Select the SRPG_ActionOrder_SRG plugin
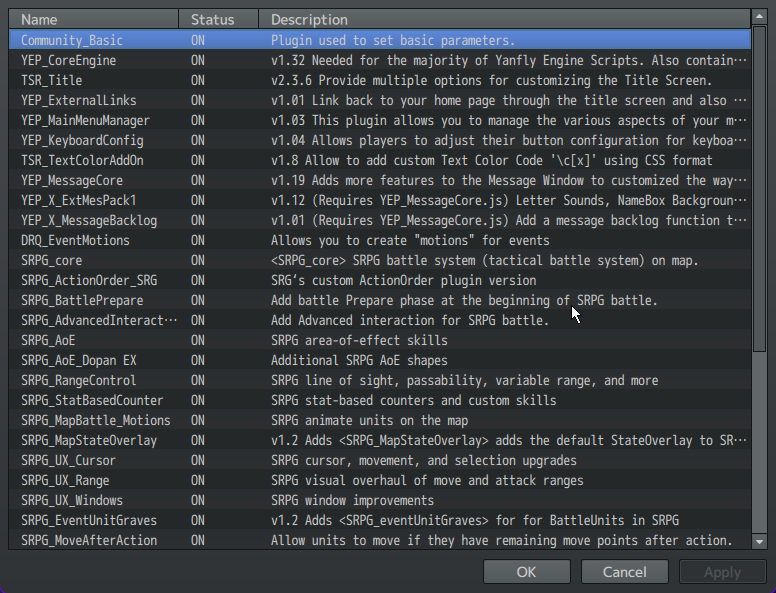This screenshot has height=593, width=776. pyautogui.click(x=380, y=280)
